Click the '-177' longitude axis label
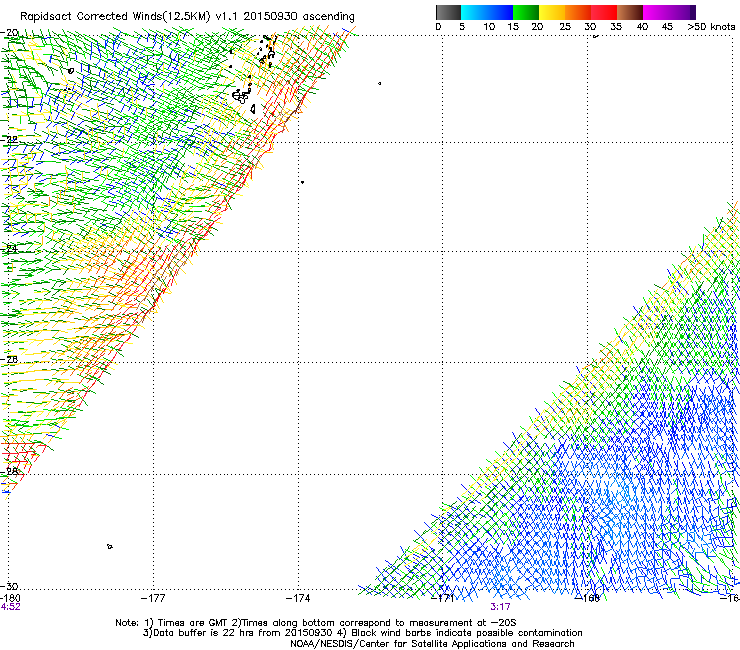The height and width of the screenshot is (650, 740). coord(153,598)
